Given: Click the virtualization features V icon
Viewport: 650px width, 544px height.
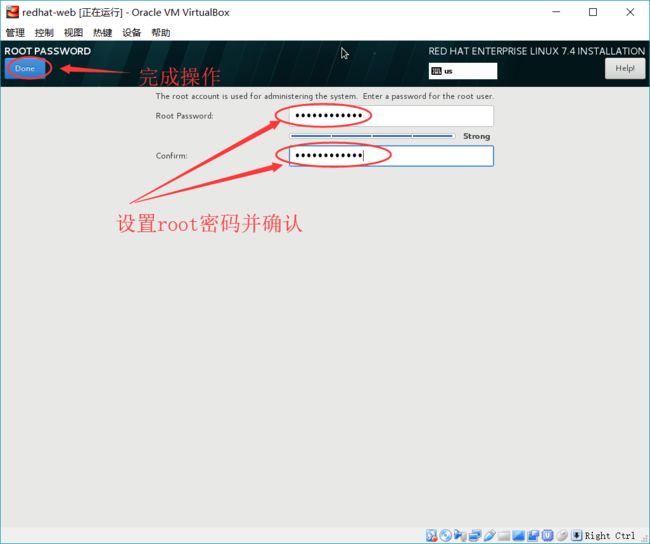Looking at the screenshot, I should [x=548, y=535].
